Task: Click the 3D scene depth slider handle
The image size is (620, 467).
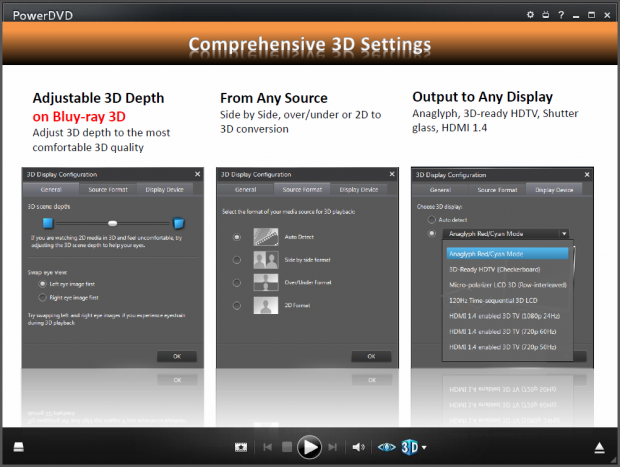Action: (x=113, y=222)
